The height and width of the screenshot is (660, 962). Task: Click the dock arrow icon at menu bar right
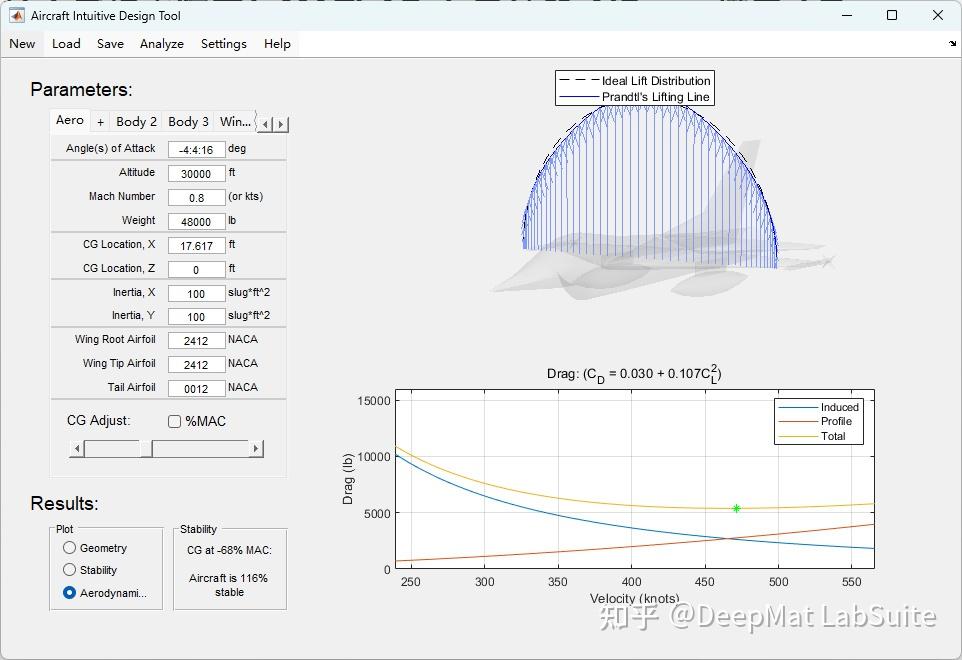tap(952, 44)
